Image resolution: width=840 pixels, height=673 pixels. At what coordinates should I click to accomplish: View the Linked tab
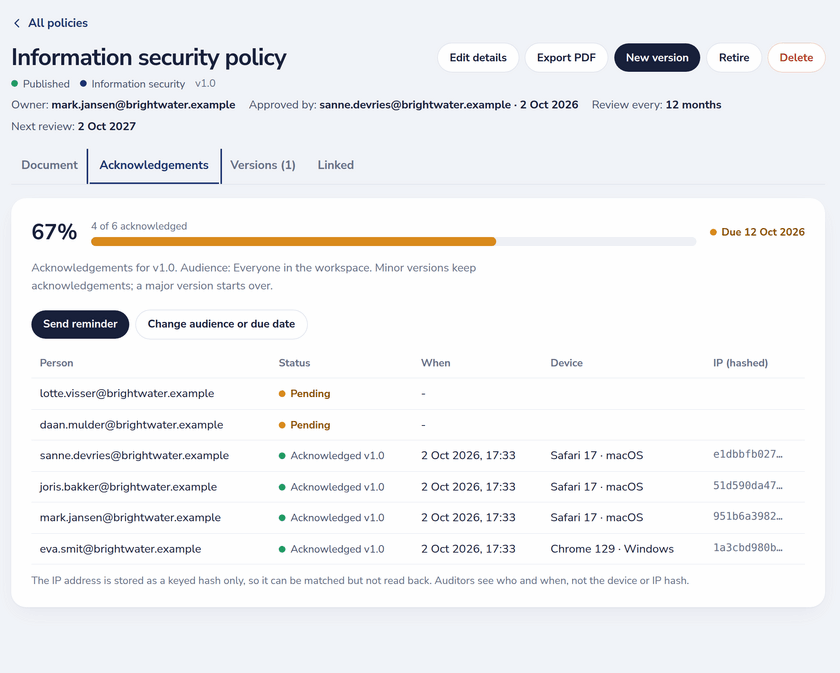pyautogui.click(x=336, y=165)
